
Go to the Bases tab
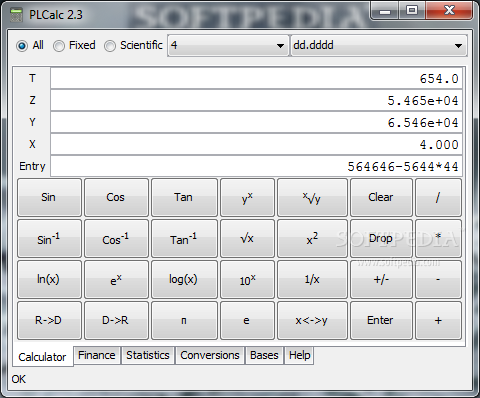coord(264,355)
